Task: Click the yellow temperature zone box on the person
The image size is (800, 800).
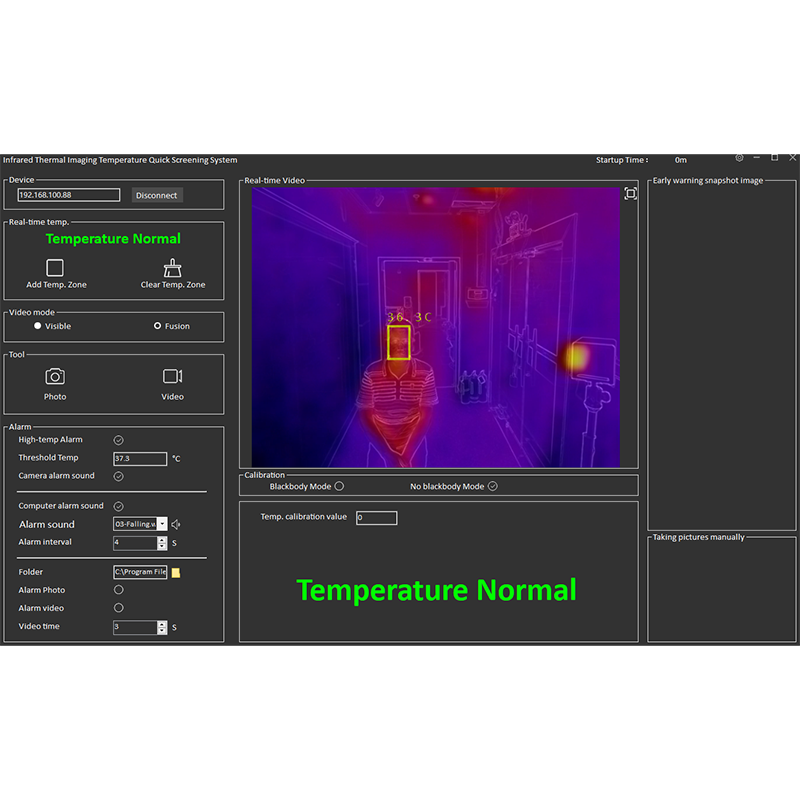Action: click(x=398, y=342)
